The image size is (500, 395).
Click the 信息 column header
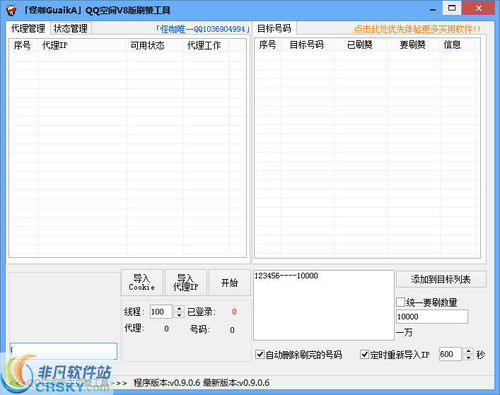click(457, 45)
